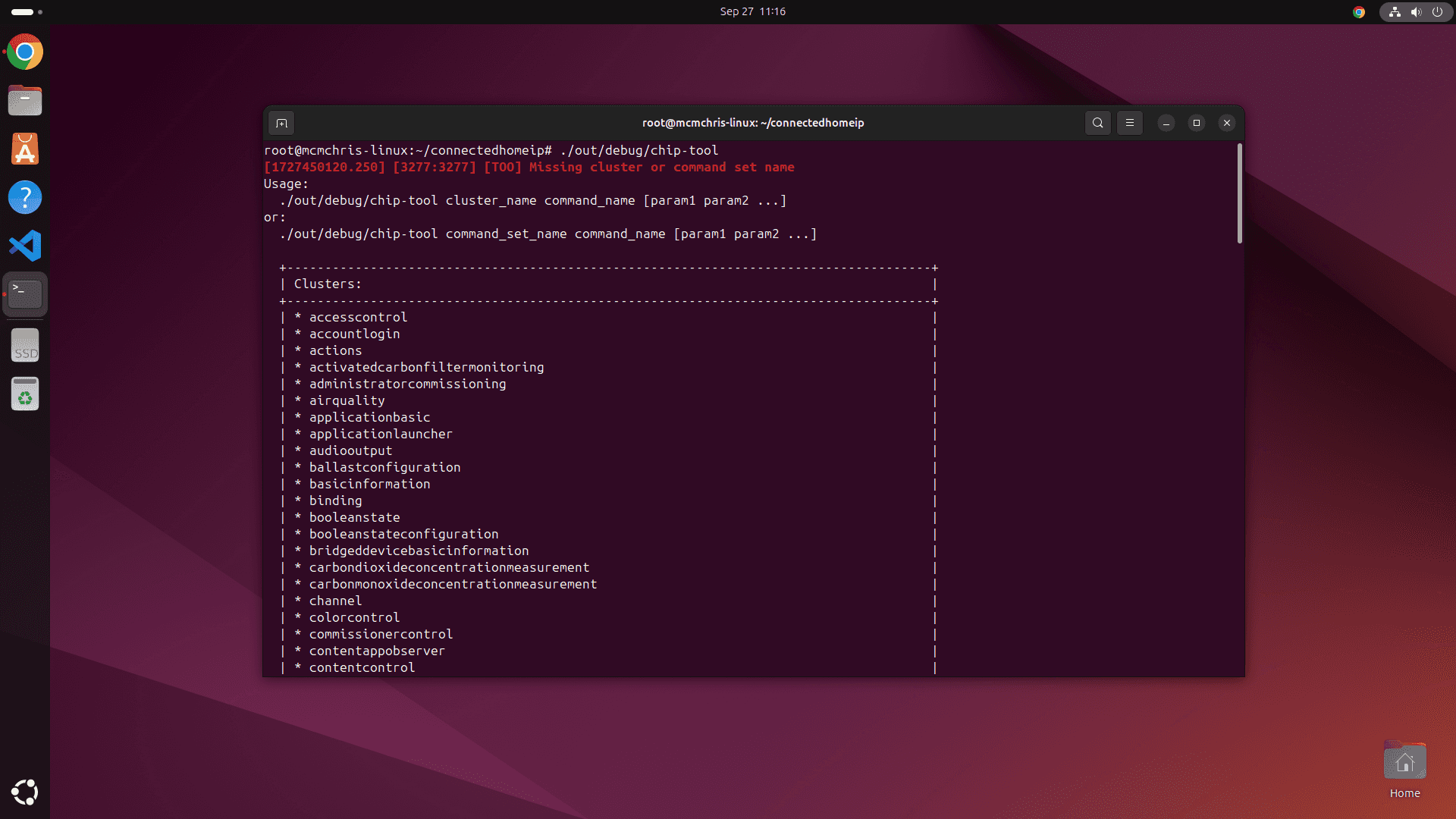Open the Home folder desktop icon
This screenshot has width=1456, height=819.
(1404, 763)
